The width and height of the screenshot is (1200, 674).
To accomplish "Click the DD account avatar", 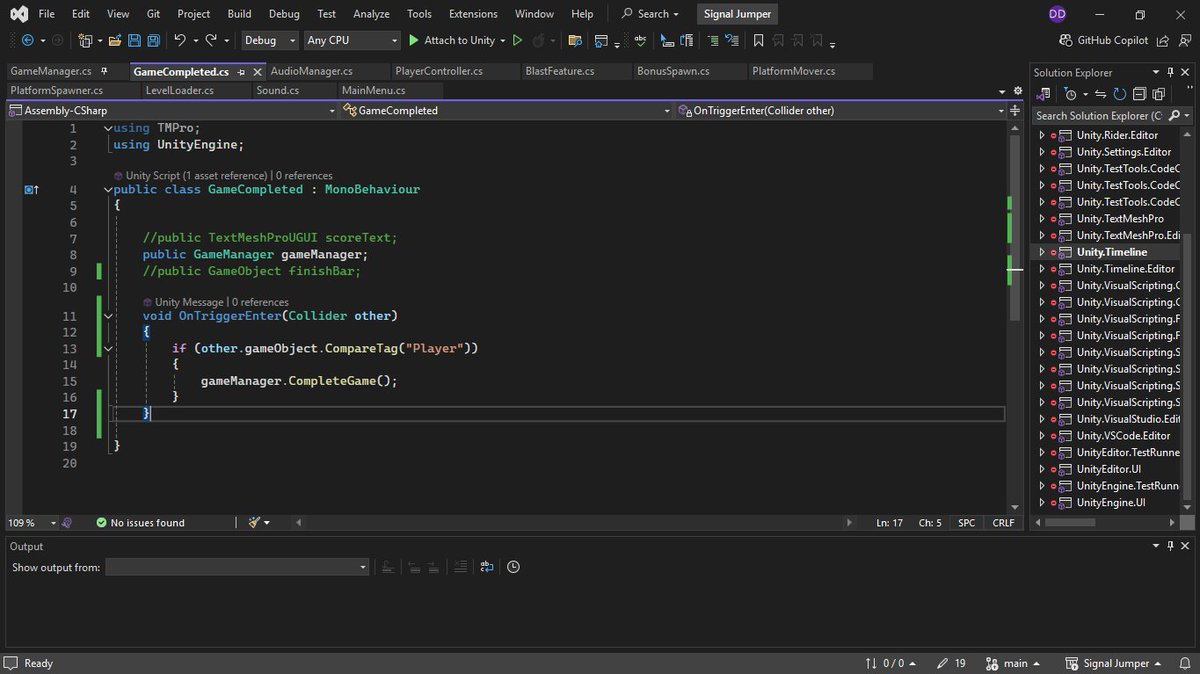I will click(x=1057, y=14).
